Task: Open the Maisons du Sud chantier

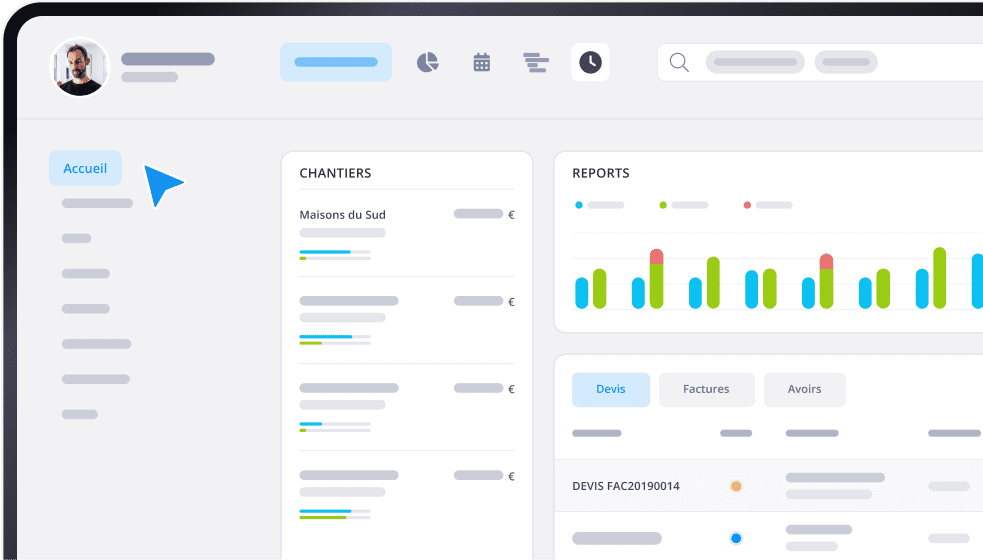Action: coord(342,214)
